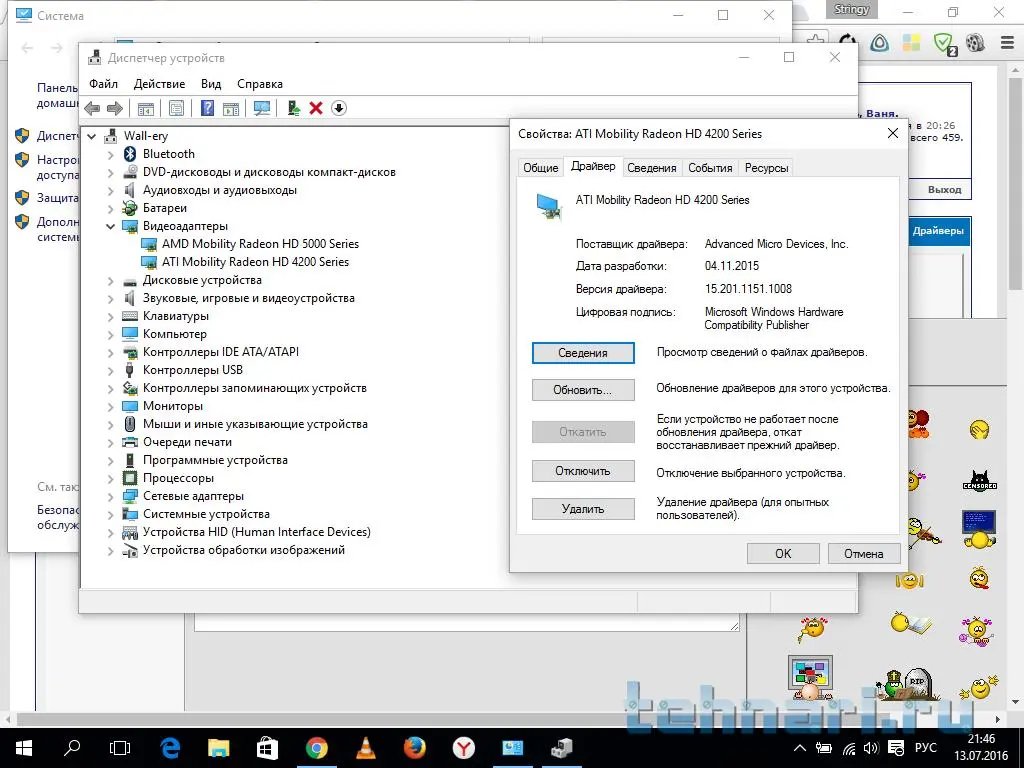Image resolution: width=1024 pixels, height=768 pixels.
Task: Open the Действие menu
Action: (159, 84)
